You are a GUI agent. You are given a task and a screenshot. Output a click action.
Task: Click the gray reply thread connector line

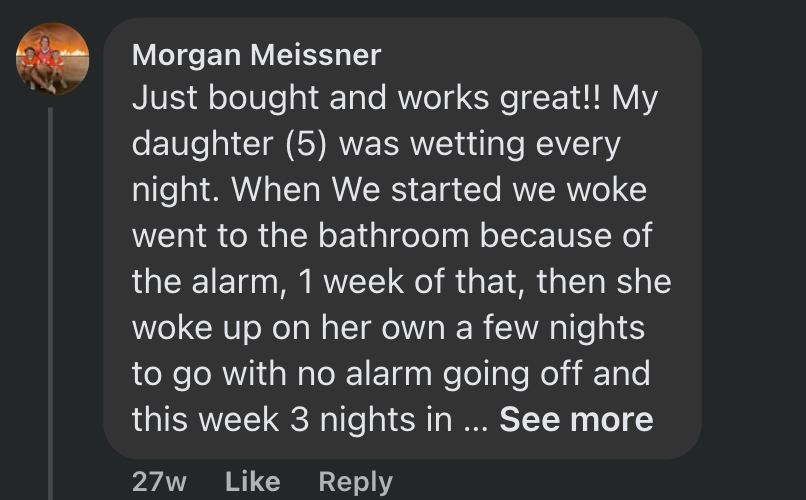51,300
